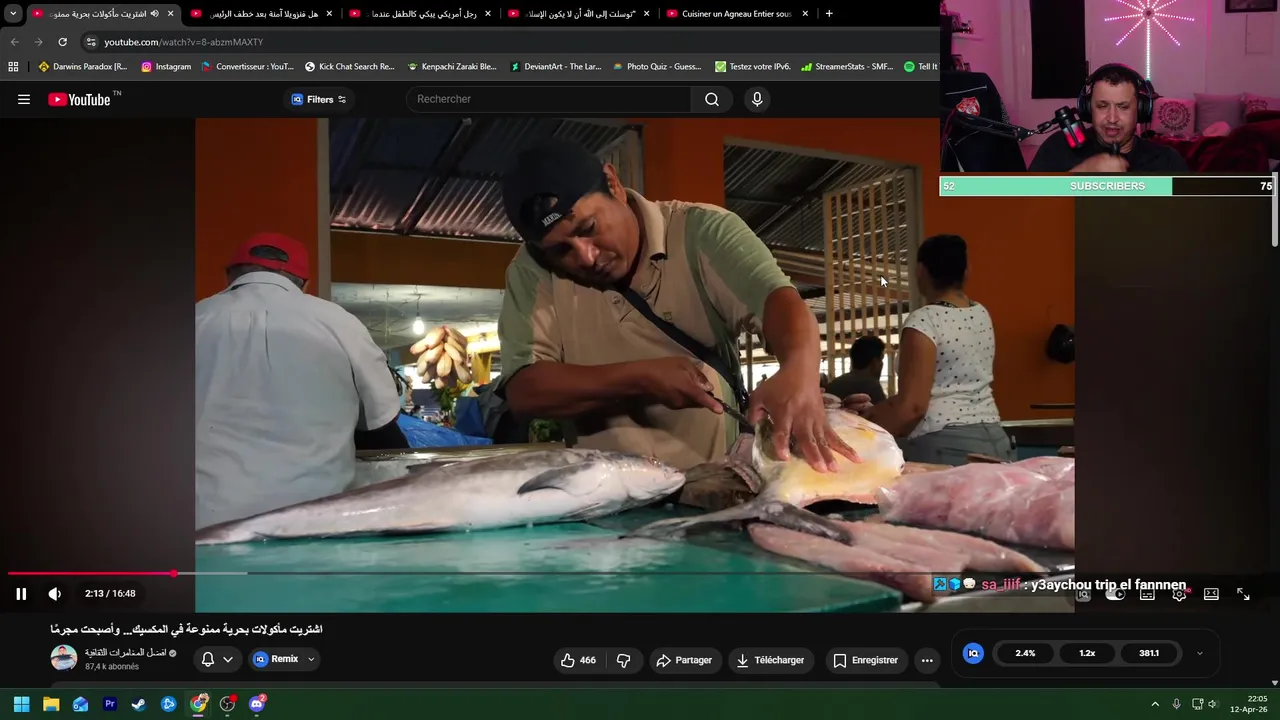The height and width of the screenshot is (720, 1280).
Task: Toggle the autoplay switch in player
Action: pyautogui.click(x=1115, y=594)
